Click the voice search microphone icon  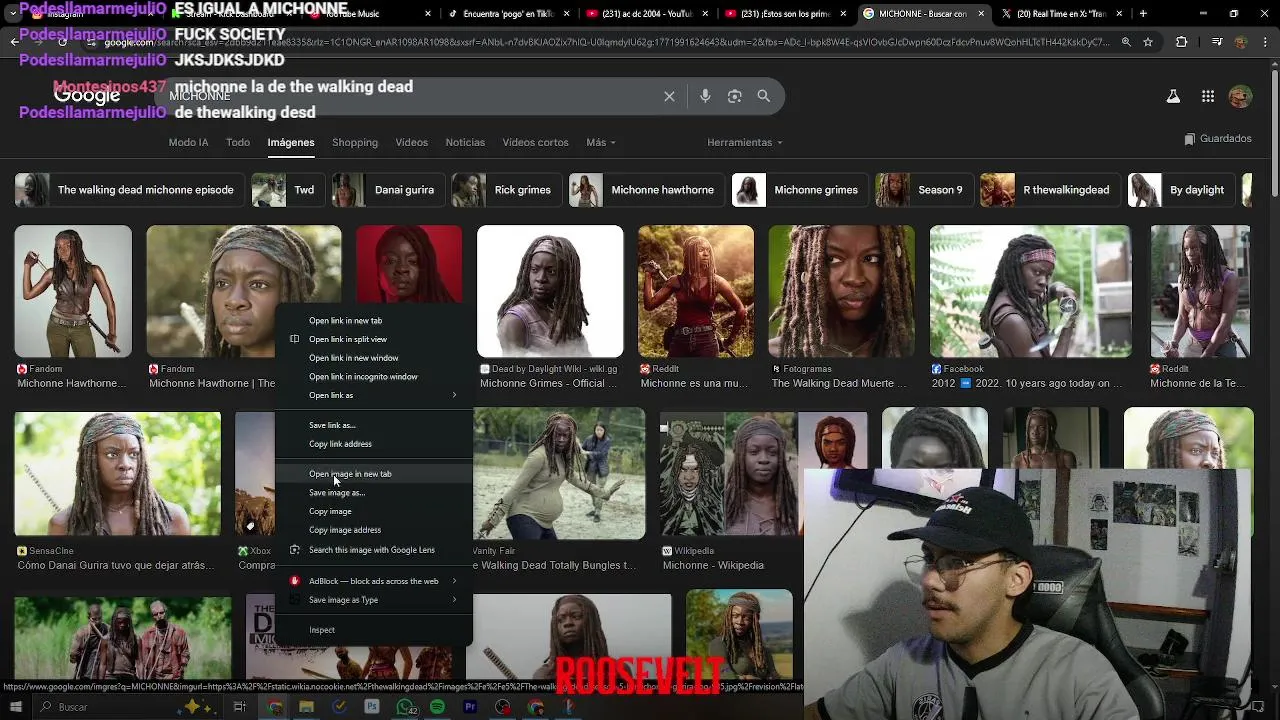click(x=705, y=96)
